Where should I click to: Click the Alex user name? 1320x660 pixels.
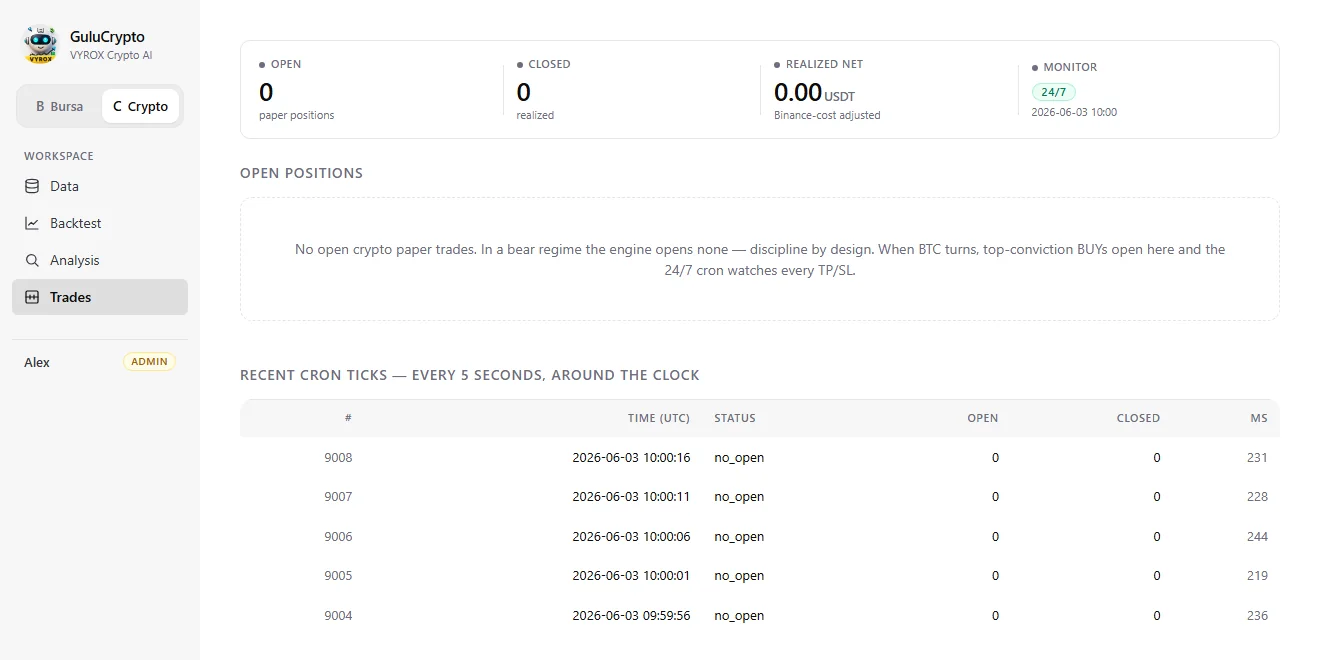click(37, 362)
